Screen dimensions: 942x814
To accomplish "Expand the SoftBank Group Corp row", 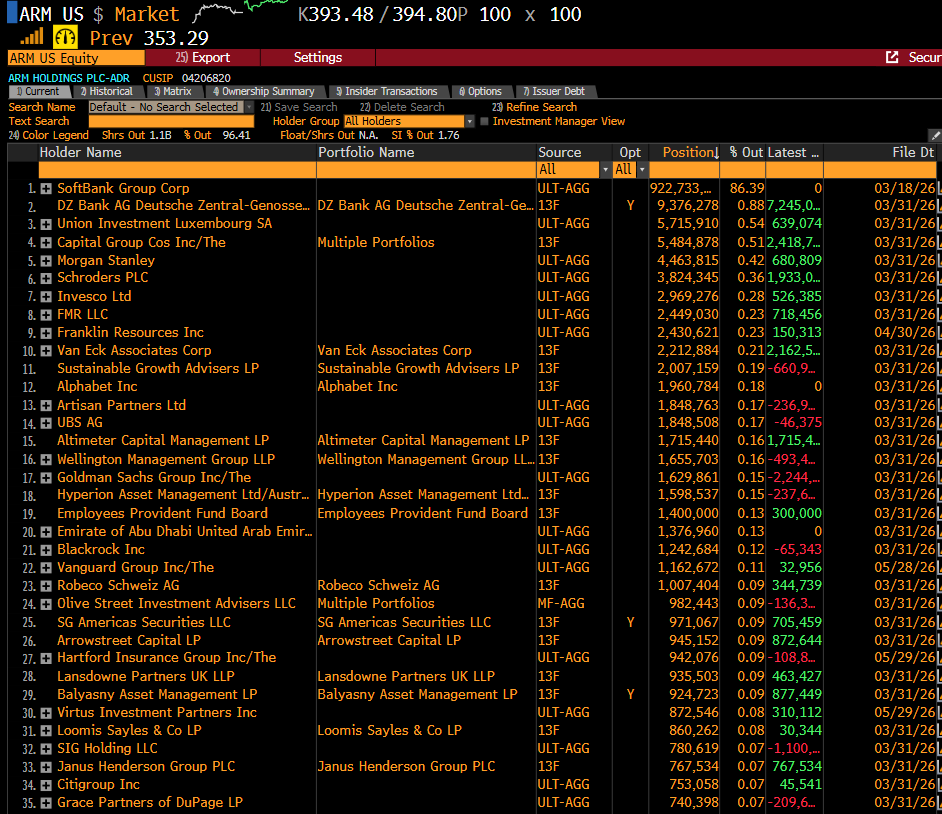I will [46, 189].
